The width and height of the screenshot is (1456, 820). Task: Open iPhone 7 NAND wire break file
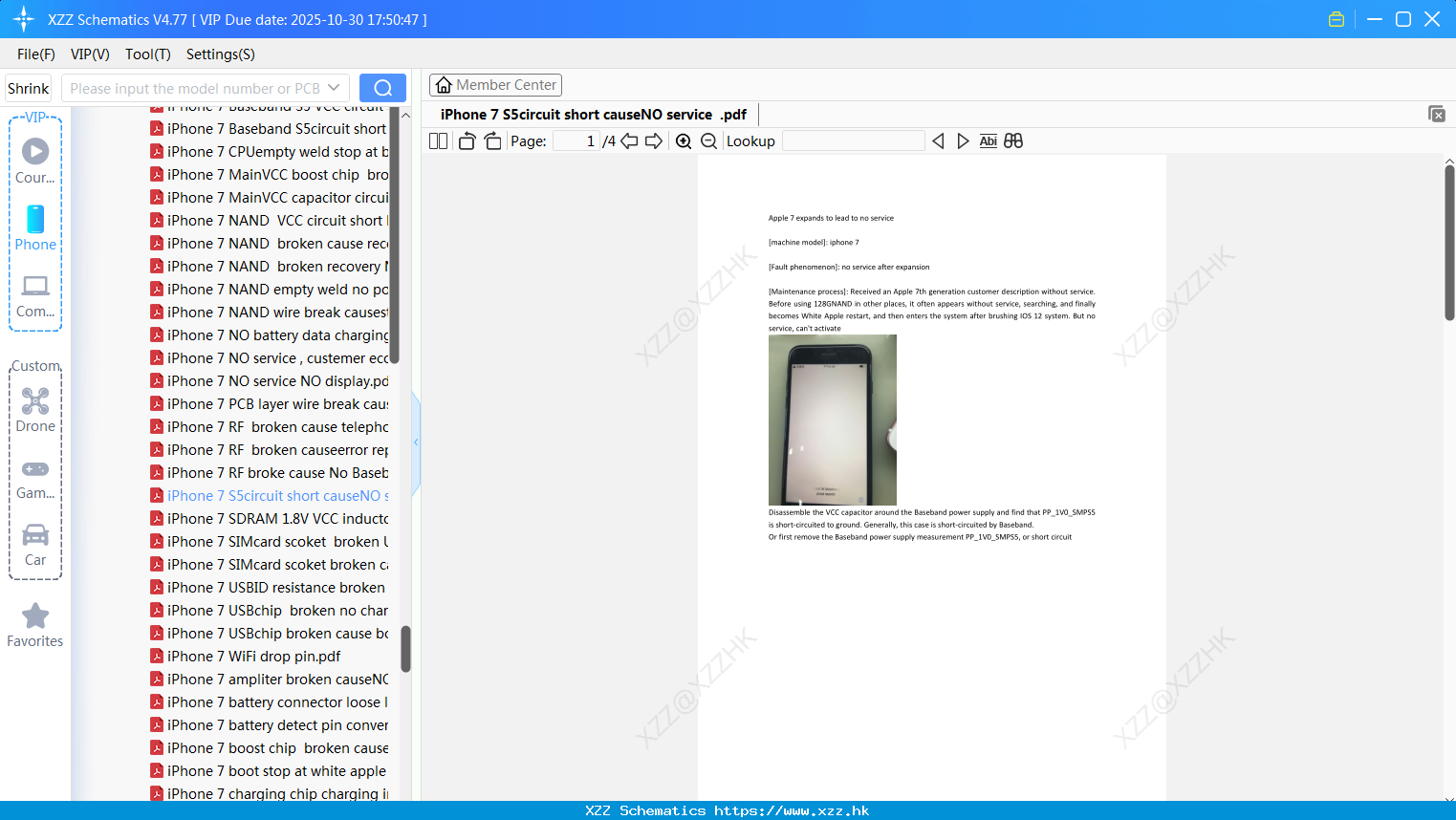[270, 313]
